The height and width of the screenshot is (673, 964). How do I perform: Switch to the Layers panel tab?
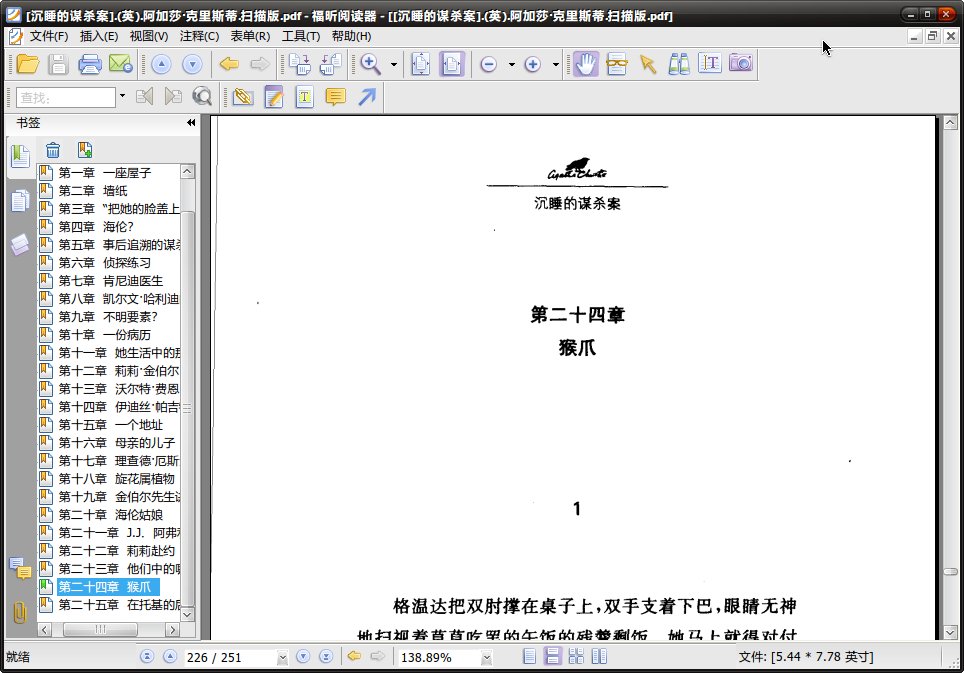[20, 244]
